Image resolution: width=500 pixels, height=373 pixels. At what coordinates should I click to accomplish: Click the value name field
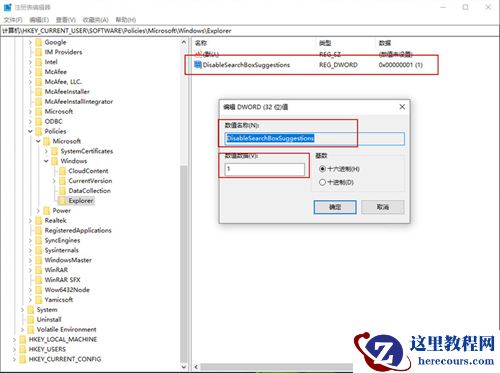315,138
